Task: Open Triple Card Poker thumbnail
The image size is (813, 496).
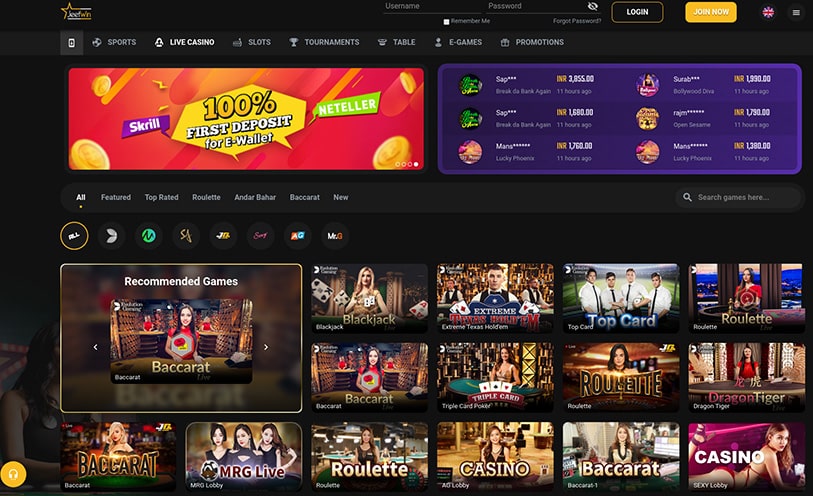Action: tap(495, 377)
